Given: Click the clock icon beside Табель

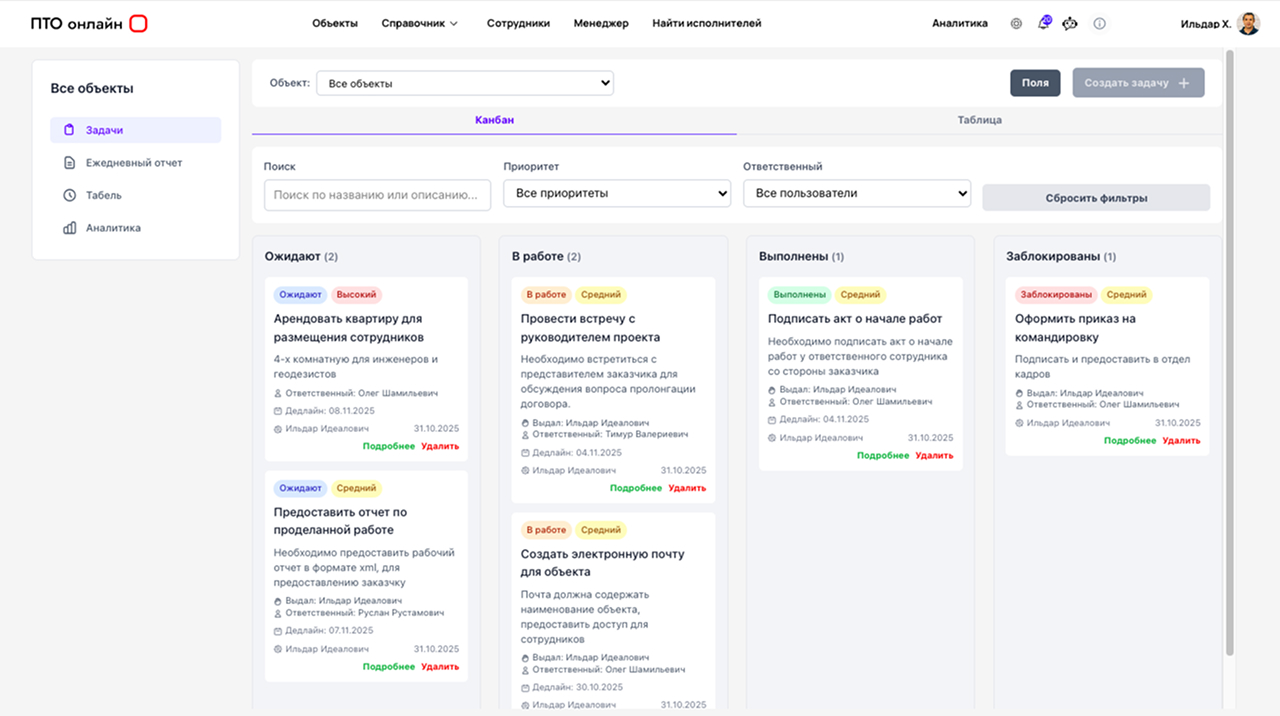Looking at the screenshot, I should click(x=69, y=195).
